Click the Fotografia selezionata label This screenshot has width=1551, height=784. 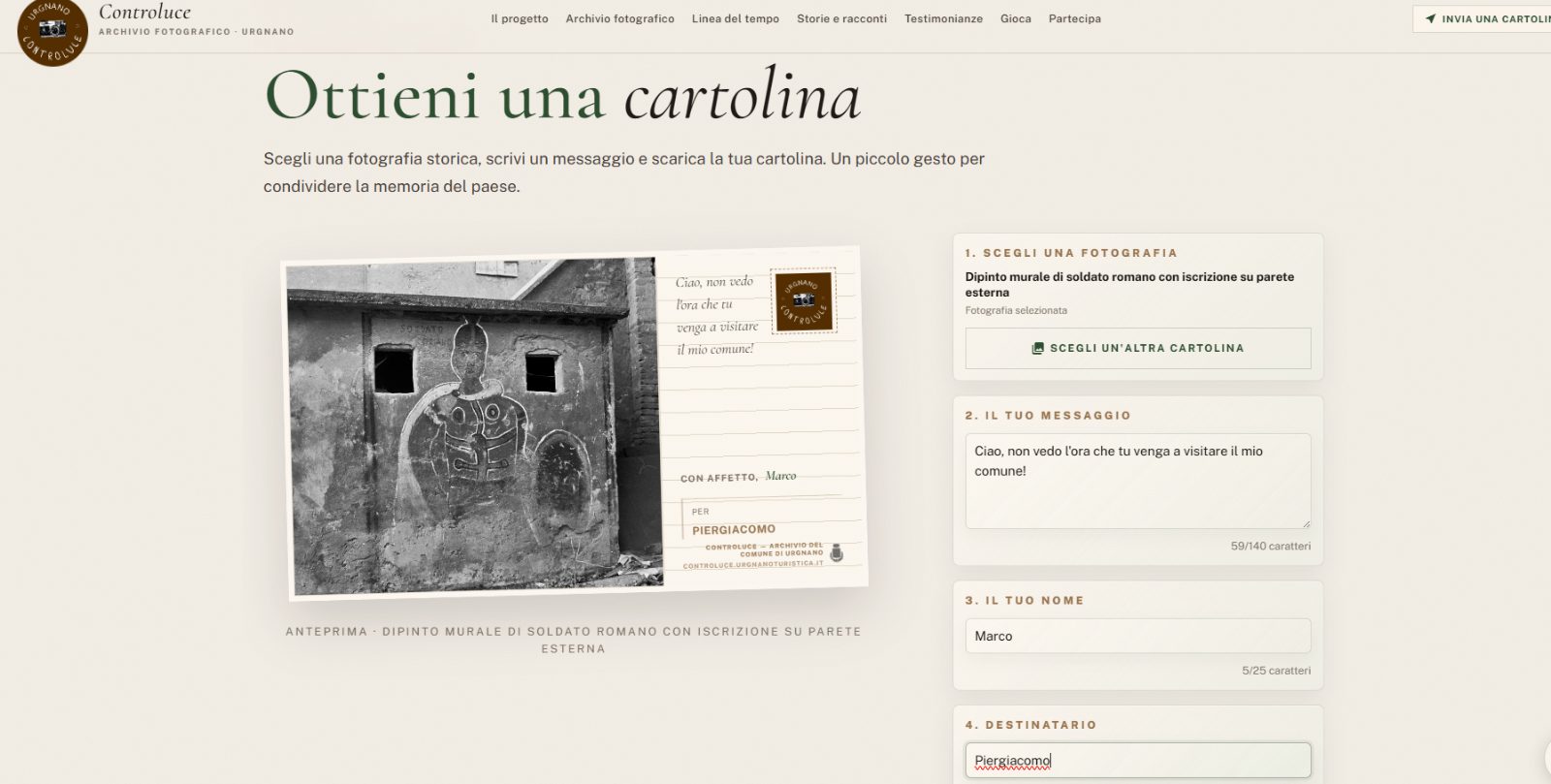click(1016, 310)
